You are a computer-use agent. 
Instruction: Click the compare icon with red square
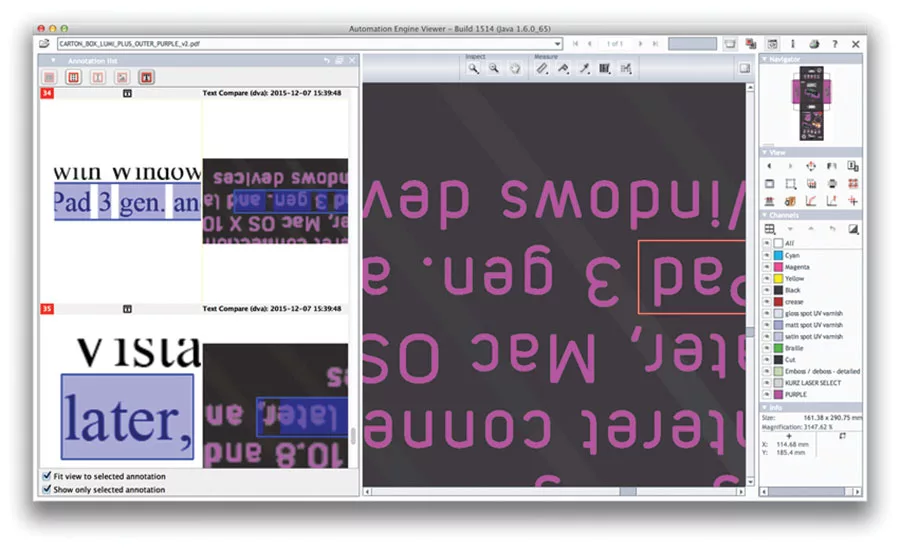pyautogui.click(x=751, y=44)
